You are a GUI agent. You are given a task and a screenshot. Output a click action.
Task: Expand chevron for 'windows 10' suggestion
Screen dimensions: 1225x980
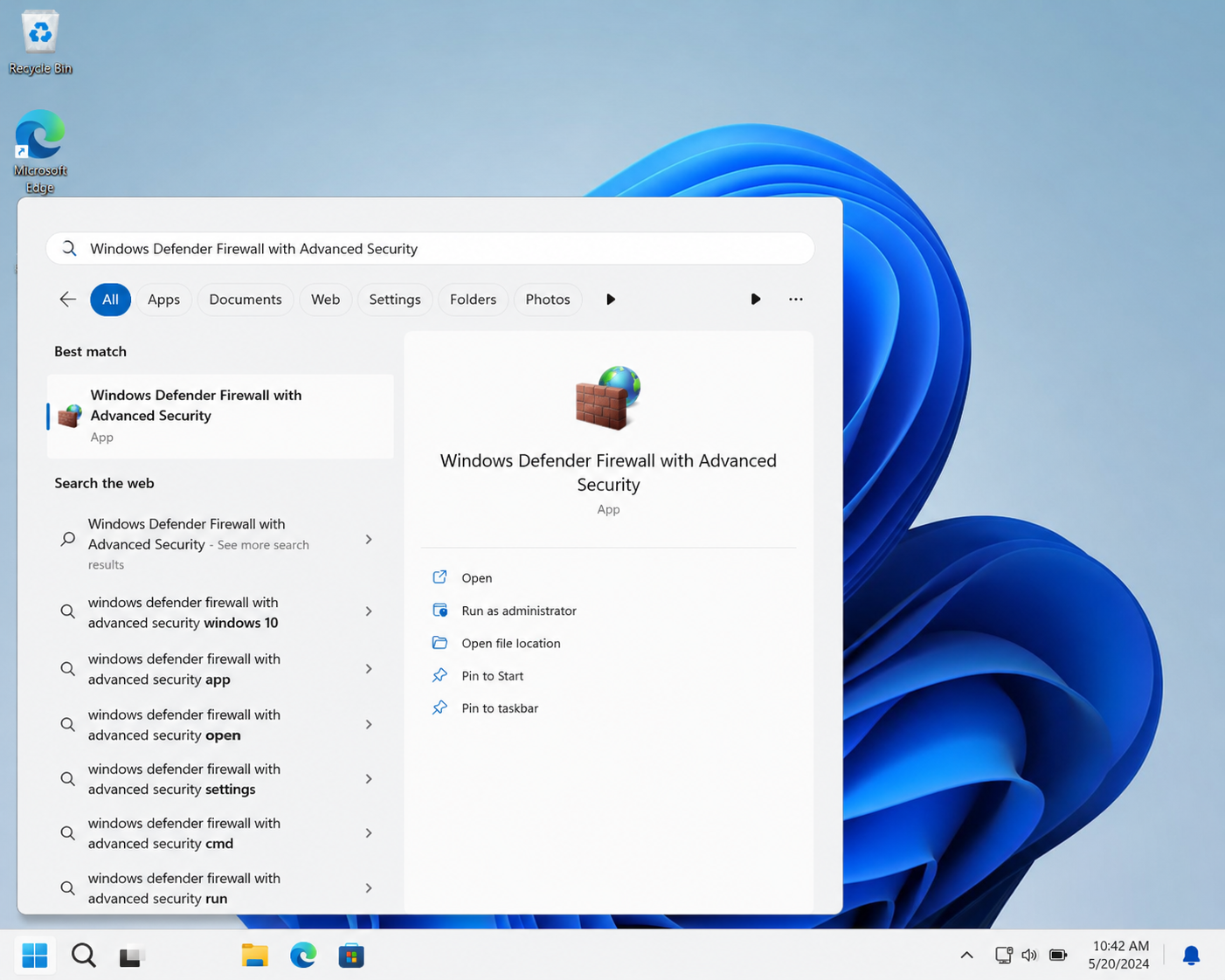[x=369, y=611]
